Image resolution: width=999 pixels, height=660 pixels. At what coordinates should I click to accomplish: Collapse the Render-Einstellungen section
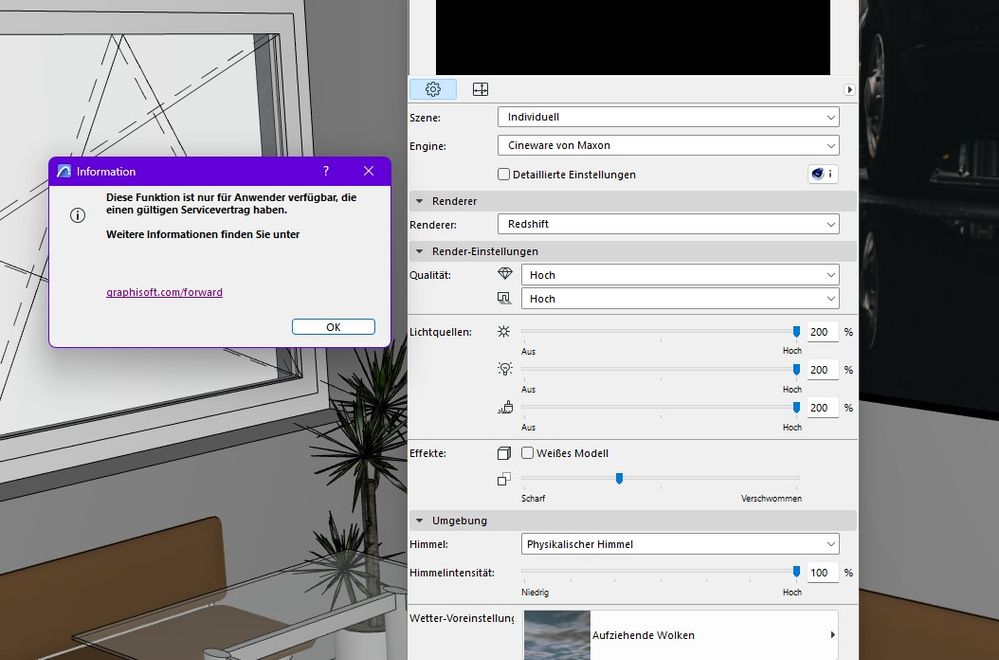pos(419,251)
